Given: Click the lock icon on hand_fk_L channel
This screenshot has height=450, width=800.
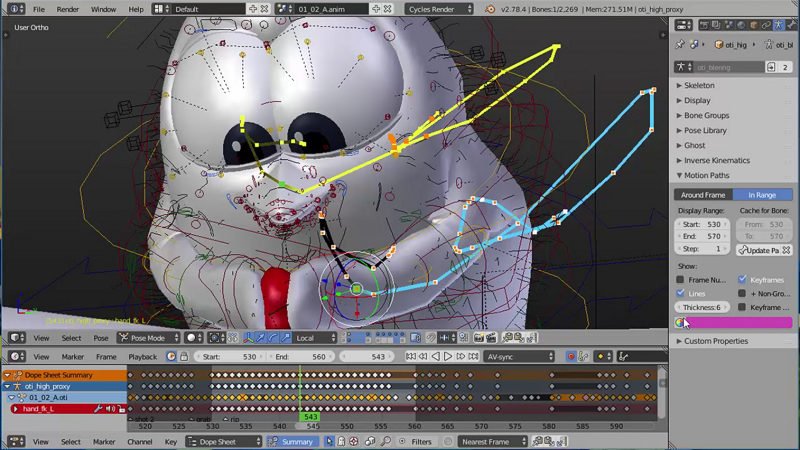Looking at the screenshot, I should (121, 409).
